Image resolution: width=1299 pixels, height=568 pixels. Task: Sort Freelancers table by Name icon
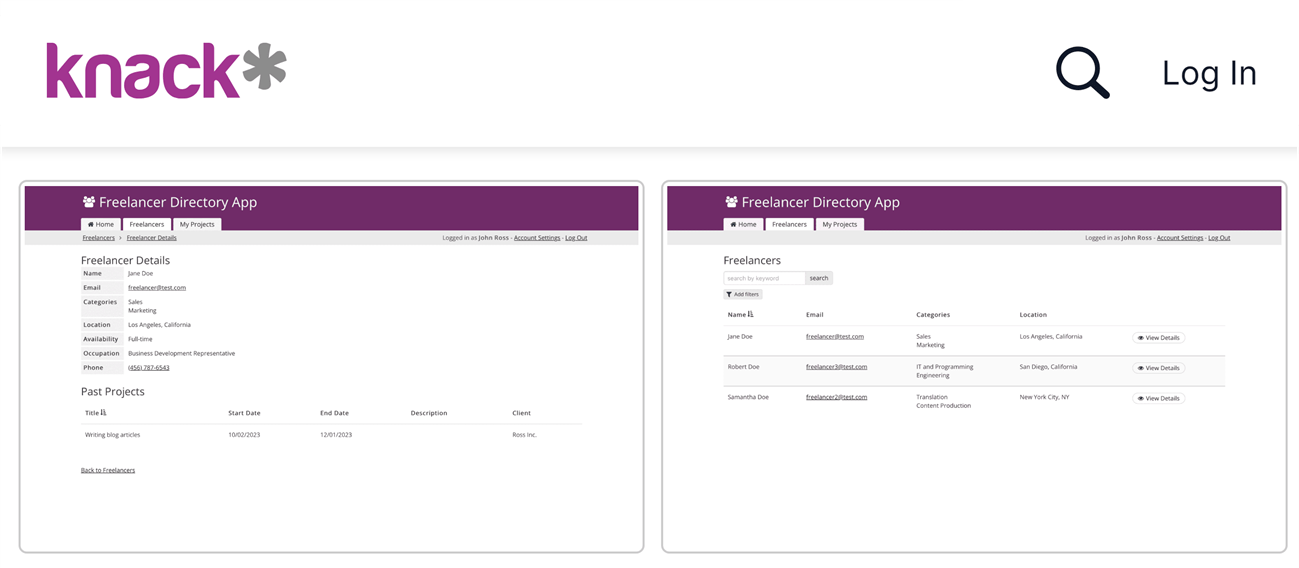pyautogui.click(x=750, y=314)
